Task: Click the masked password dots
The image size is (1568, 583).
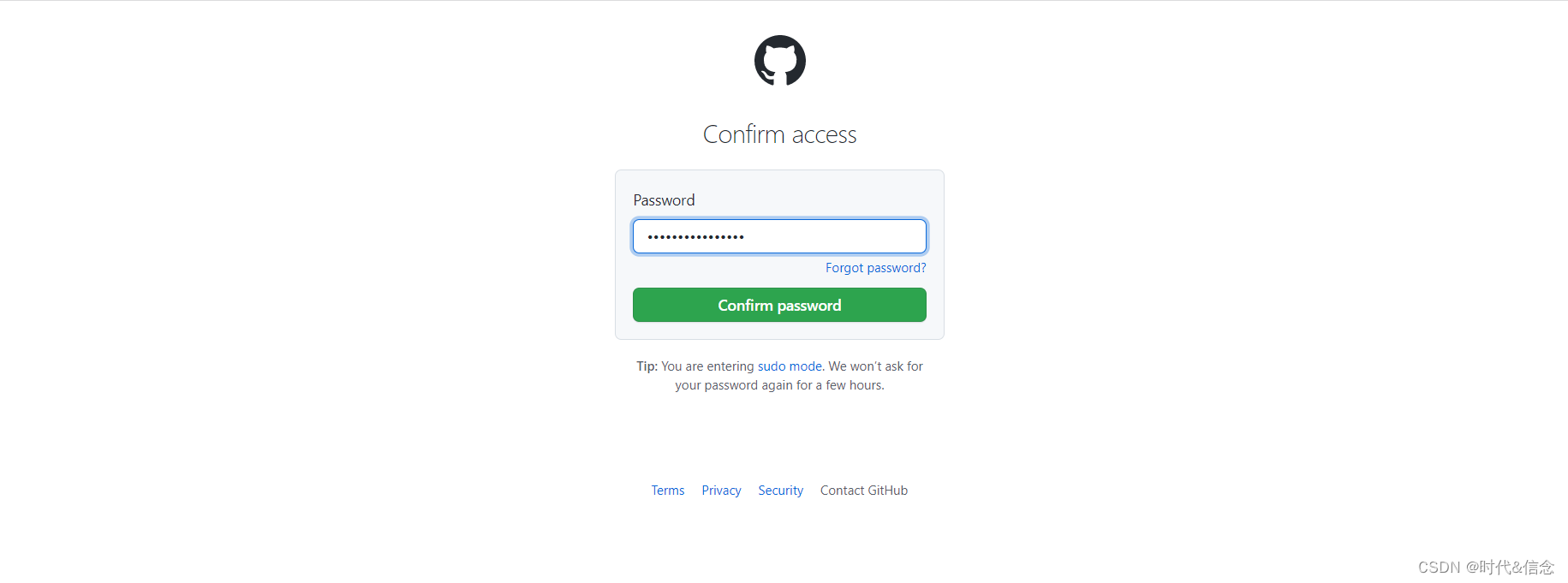Action: coord(695,237)
